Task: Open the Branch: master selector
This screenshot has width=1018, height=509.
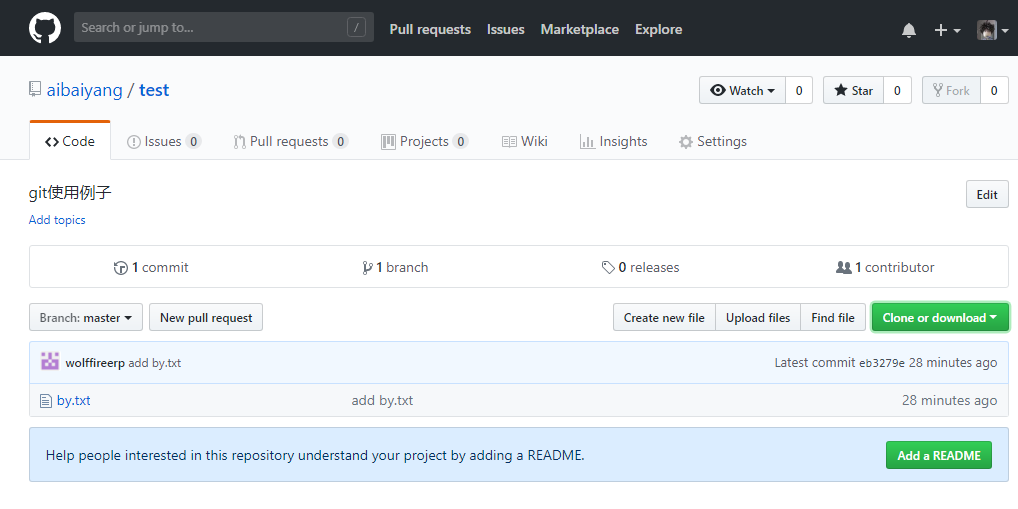Action: [86, 318]
